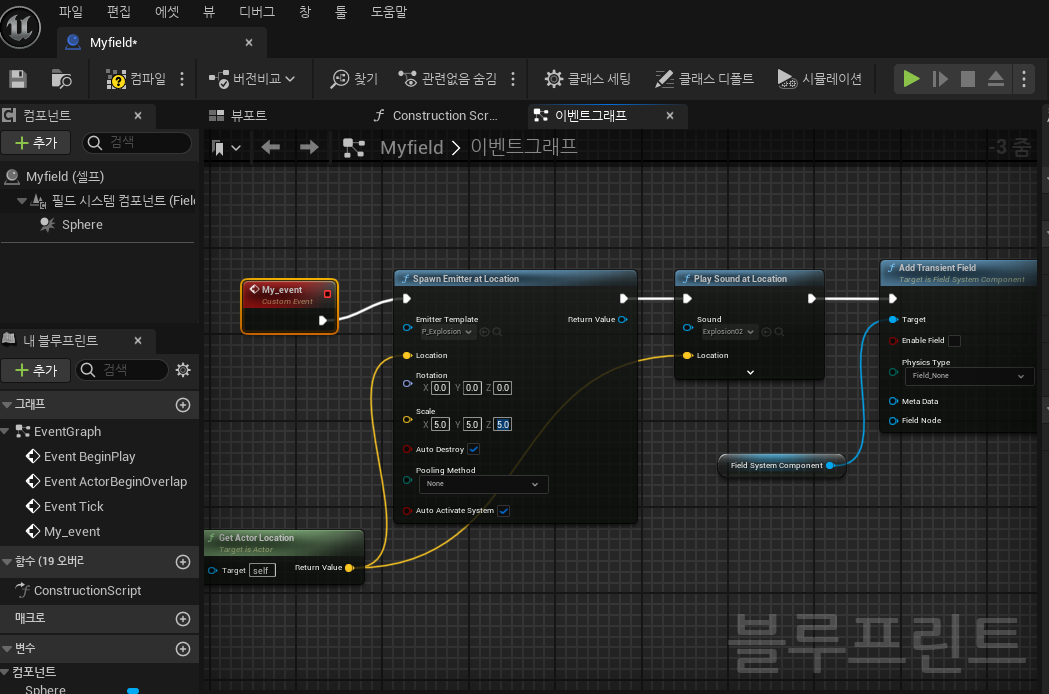This screenshot has height=694, width=1049.
Task: Navigate forward with the right arrow
Action: coord(309,147)
